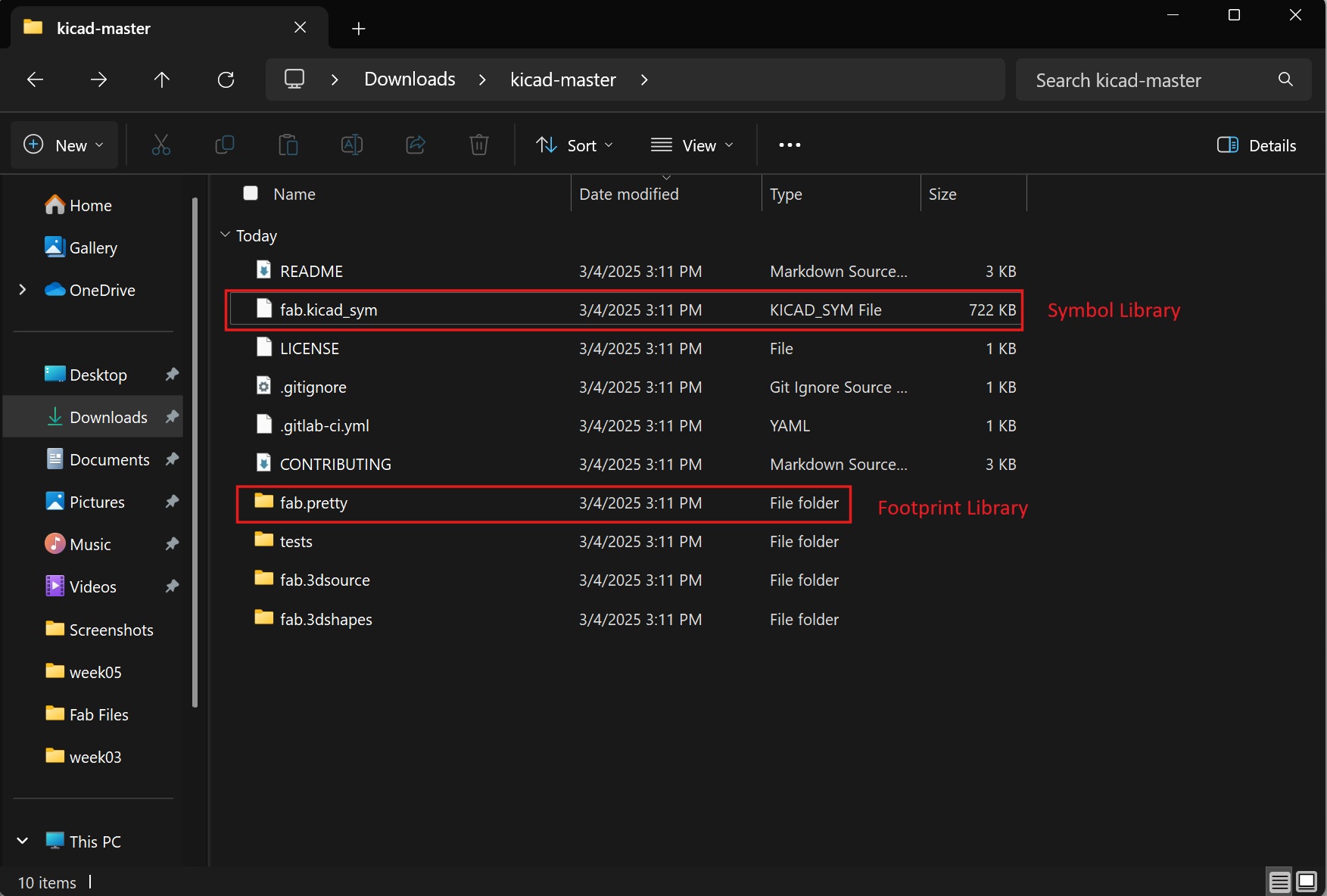1327x896 pixels.
Task: Open the See more ellipsis menu
Action: pos(790,145)
